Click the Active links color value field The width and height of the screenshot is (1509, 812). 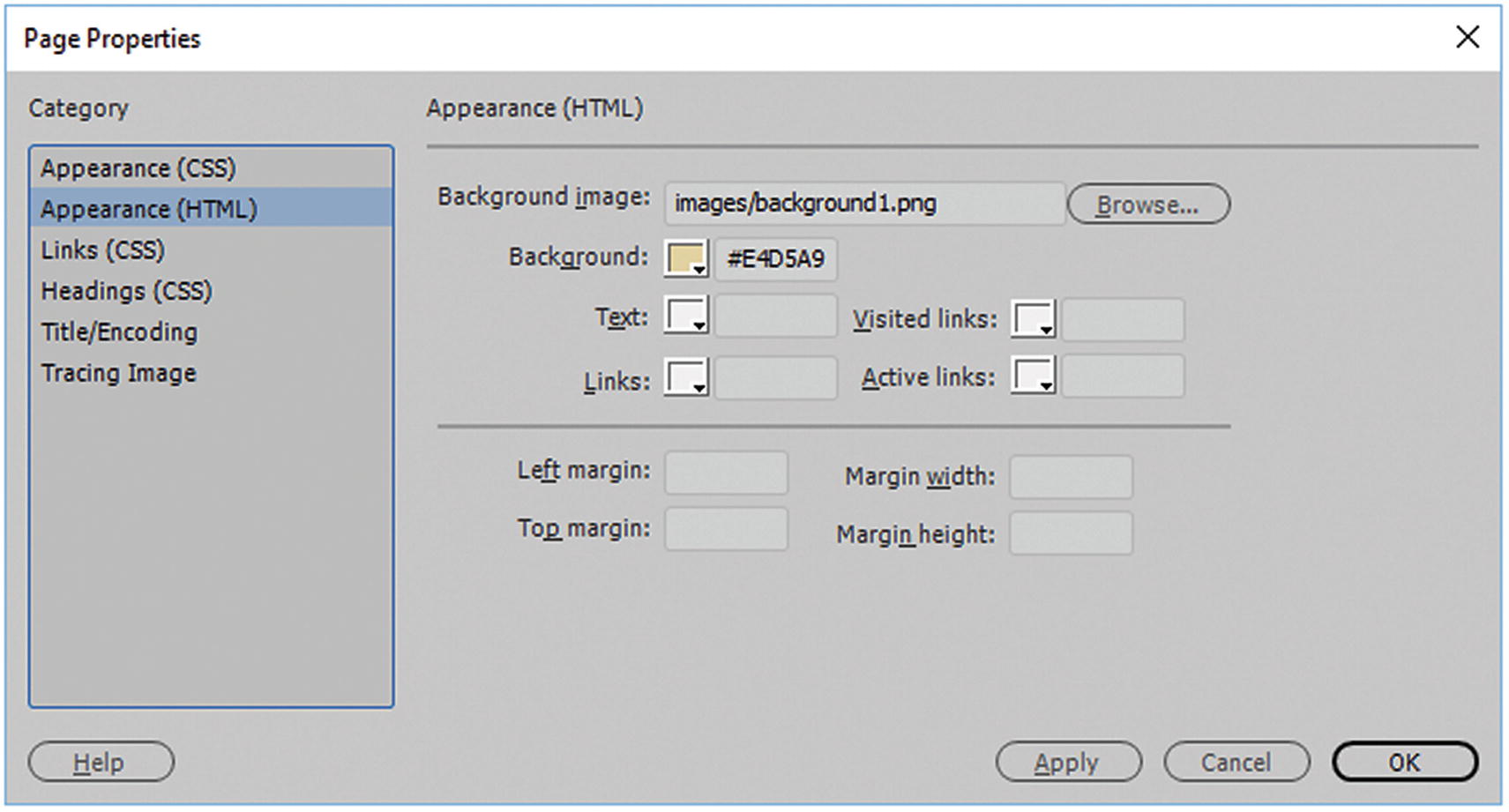1123,376
